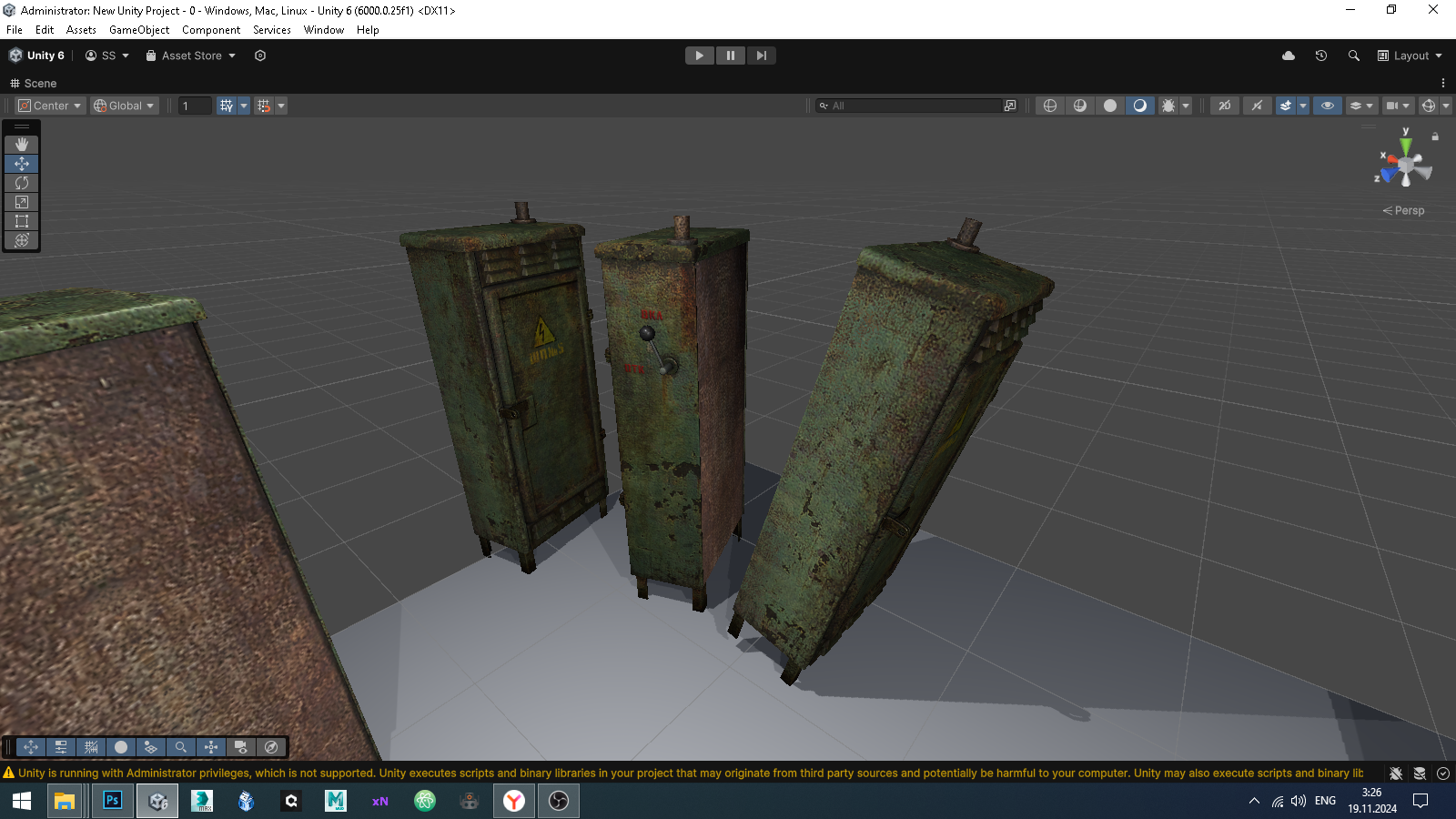Select the combined Transform tool
This screenshot has height=819, width=1456.
[22, 240]
